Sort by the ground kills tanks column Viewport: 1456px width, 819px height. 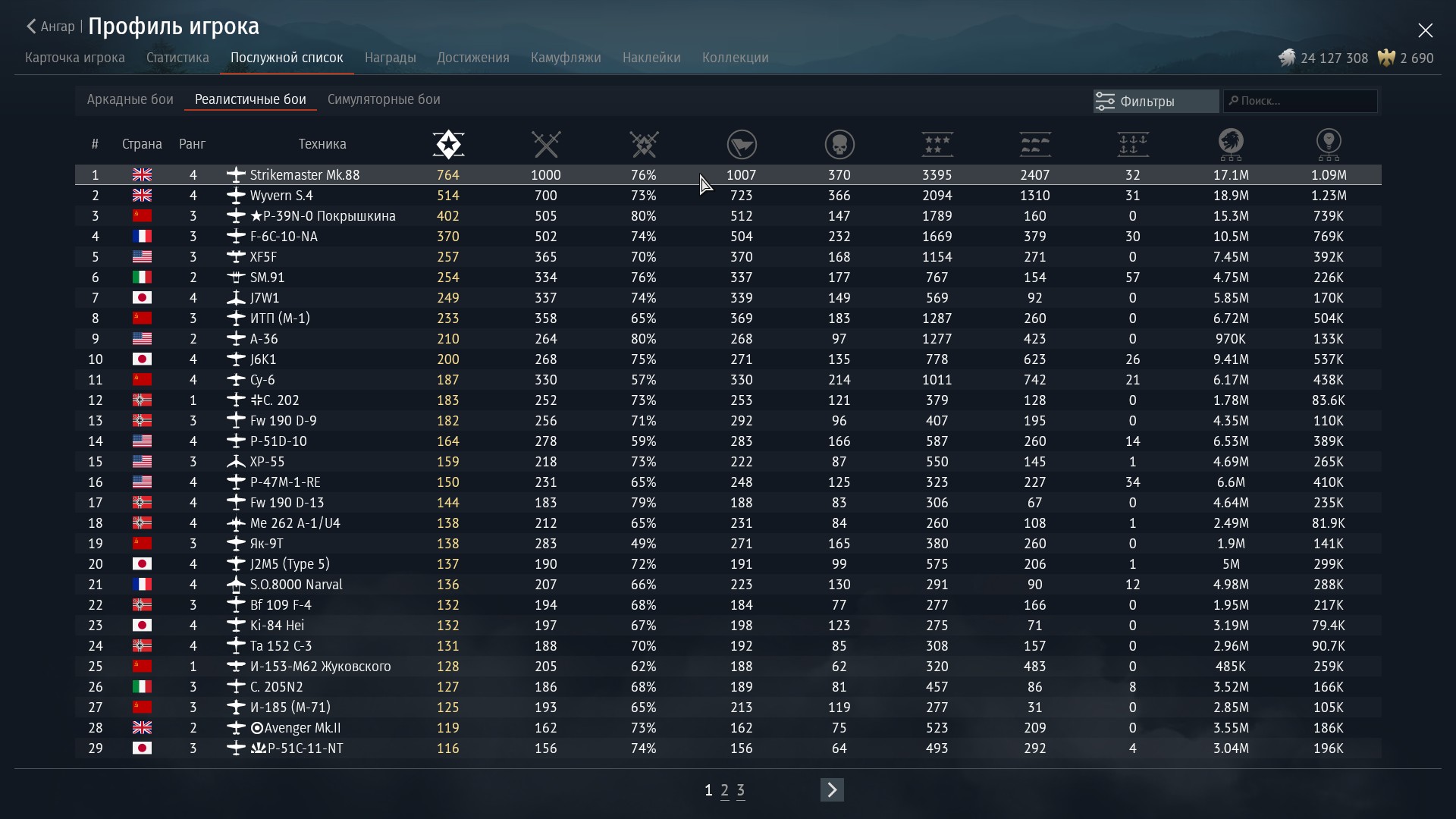[x=1035, y=144]
